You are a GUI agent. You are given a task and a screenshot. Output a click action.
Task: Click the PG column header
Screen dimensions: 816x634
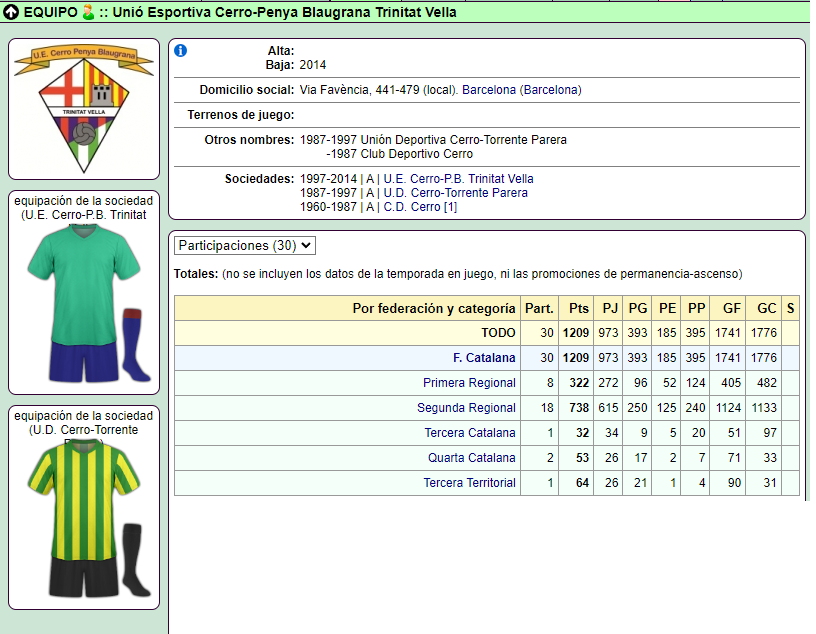pyautogui.click(x=638, y=309)
